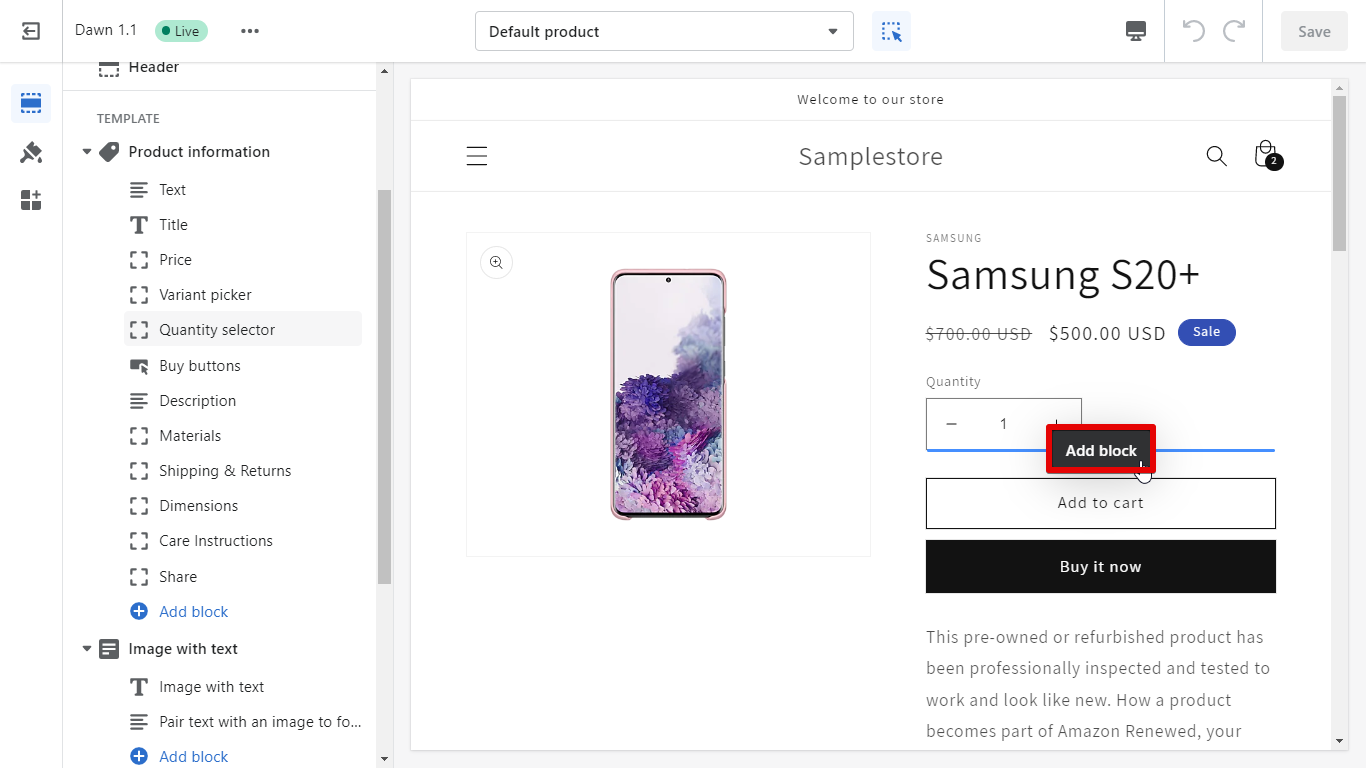Image resolution: width=1366 pixels, height=768 pixels.
Task: Click the Sale badge
Action: tap(1206, 332)
